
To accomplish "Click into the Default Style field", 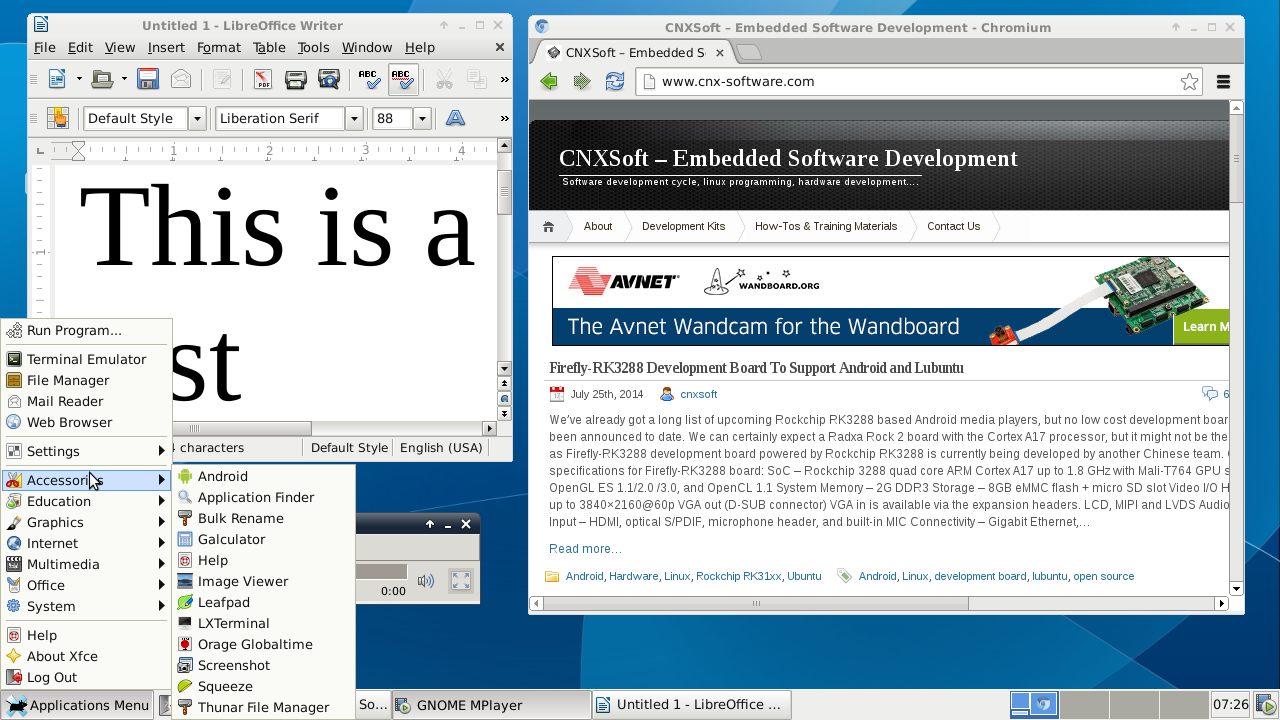I will (x=136, y=118).
